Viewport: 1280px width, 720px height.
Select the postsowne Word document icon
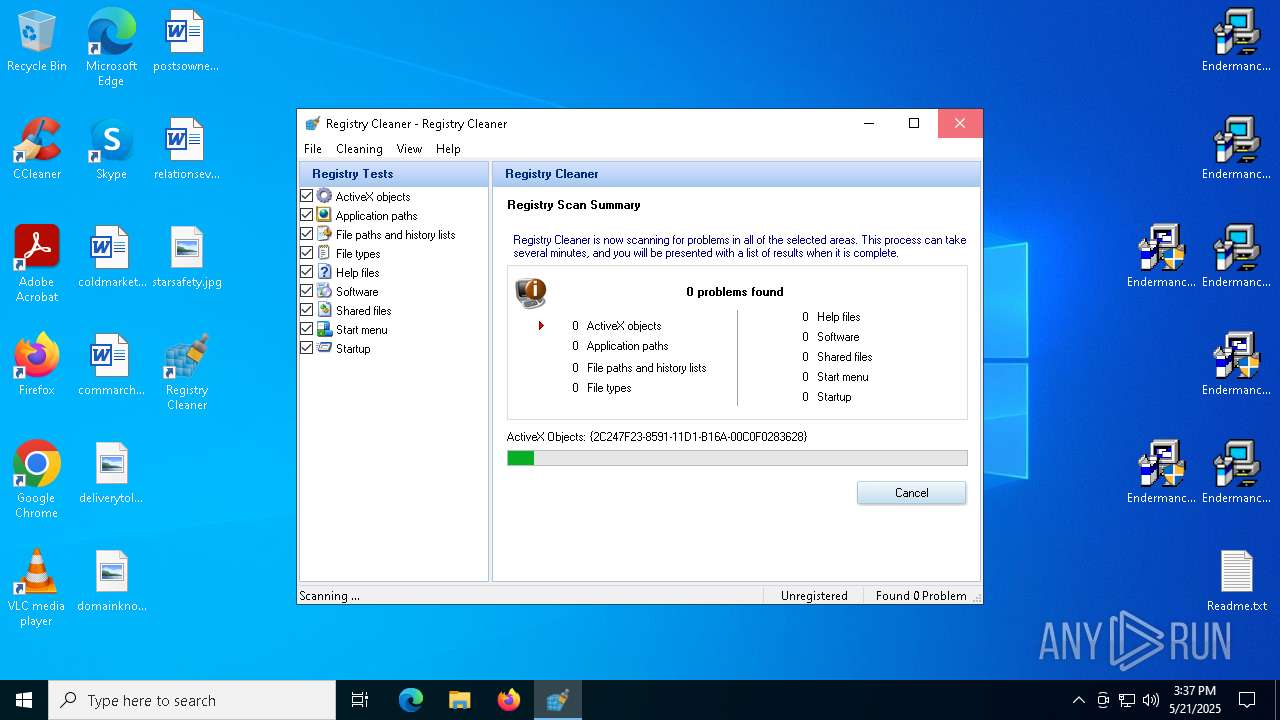click(x=186, y=42)
